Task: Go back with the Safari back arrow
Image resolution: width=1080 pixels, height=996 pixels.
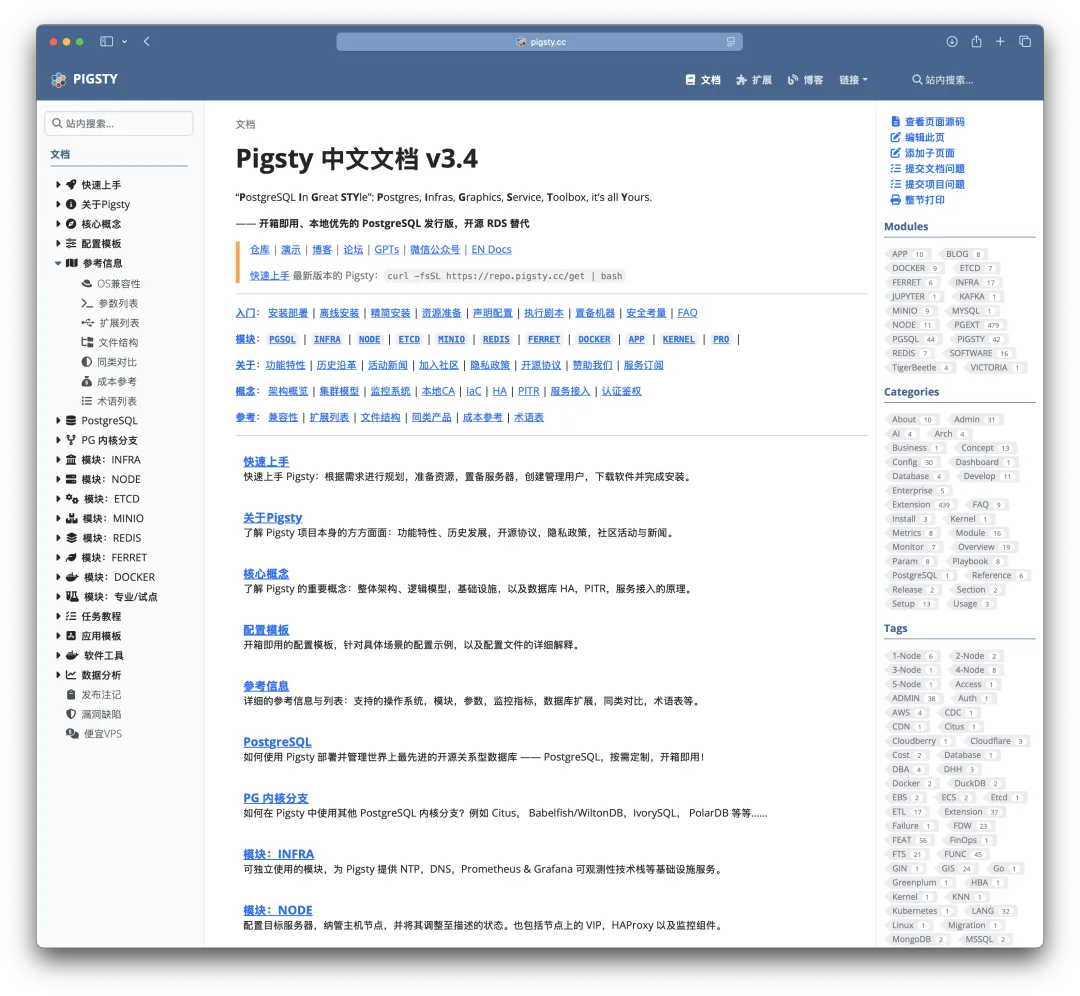Action: (x=147, y=41)
